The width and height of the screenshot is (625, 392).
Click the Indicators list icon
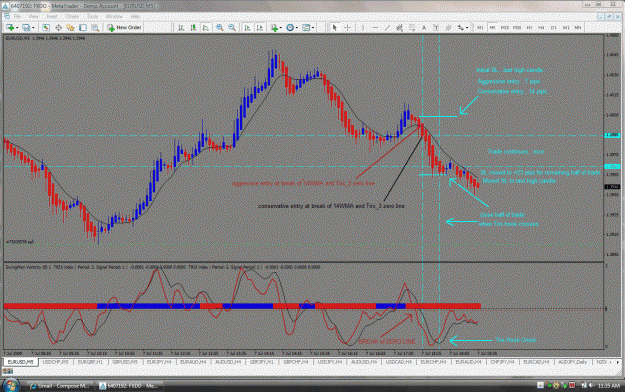(x=274, y=28)
